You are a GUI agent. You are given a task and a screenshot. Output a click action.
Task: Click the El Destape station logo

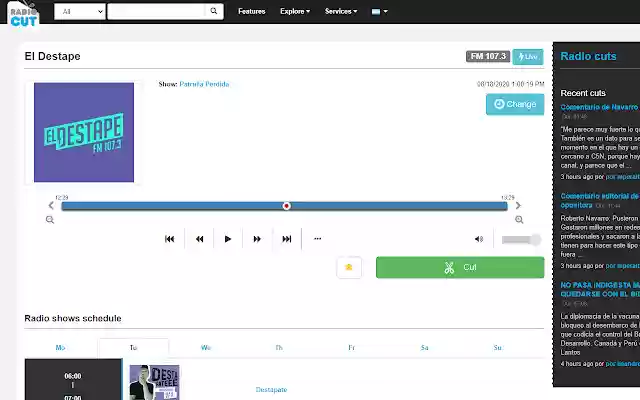pos(84,132)
